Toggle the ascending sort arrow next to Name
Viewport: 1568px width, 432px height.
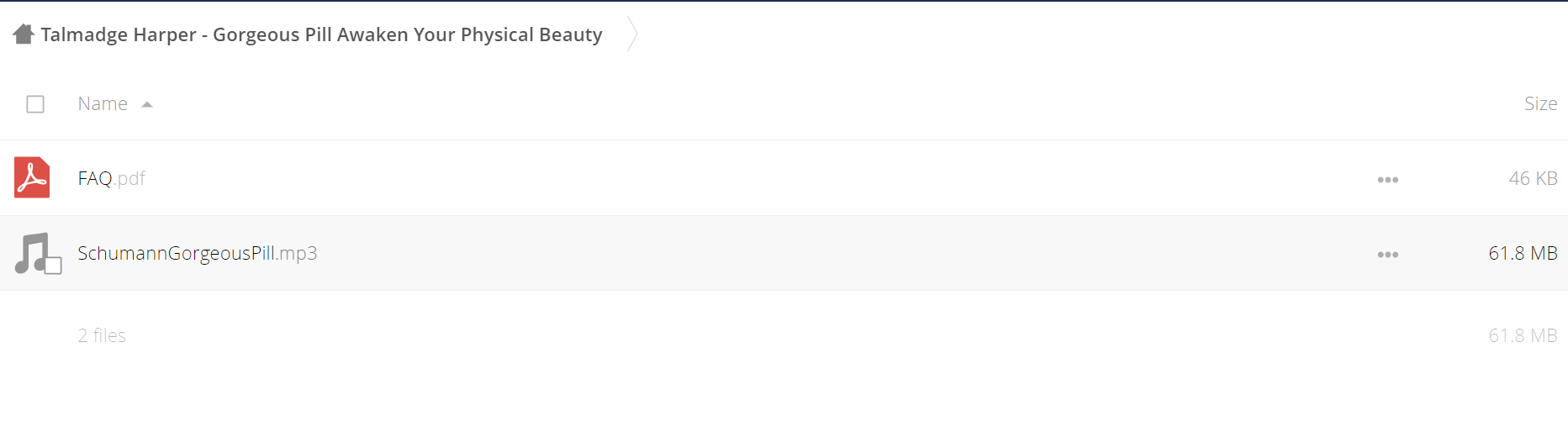click(147, 104)
